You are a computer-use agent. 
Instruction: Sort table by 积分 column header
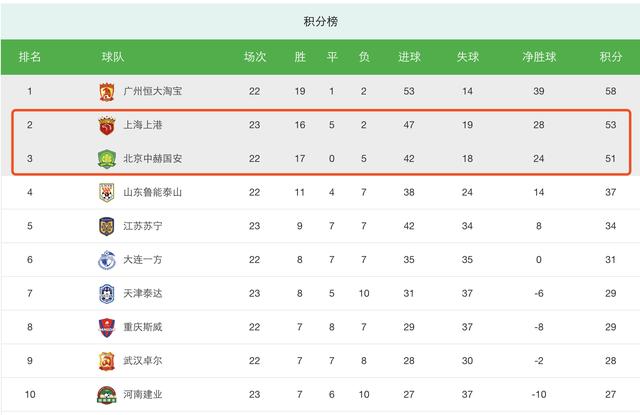(x=611, y=57)
